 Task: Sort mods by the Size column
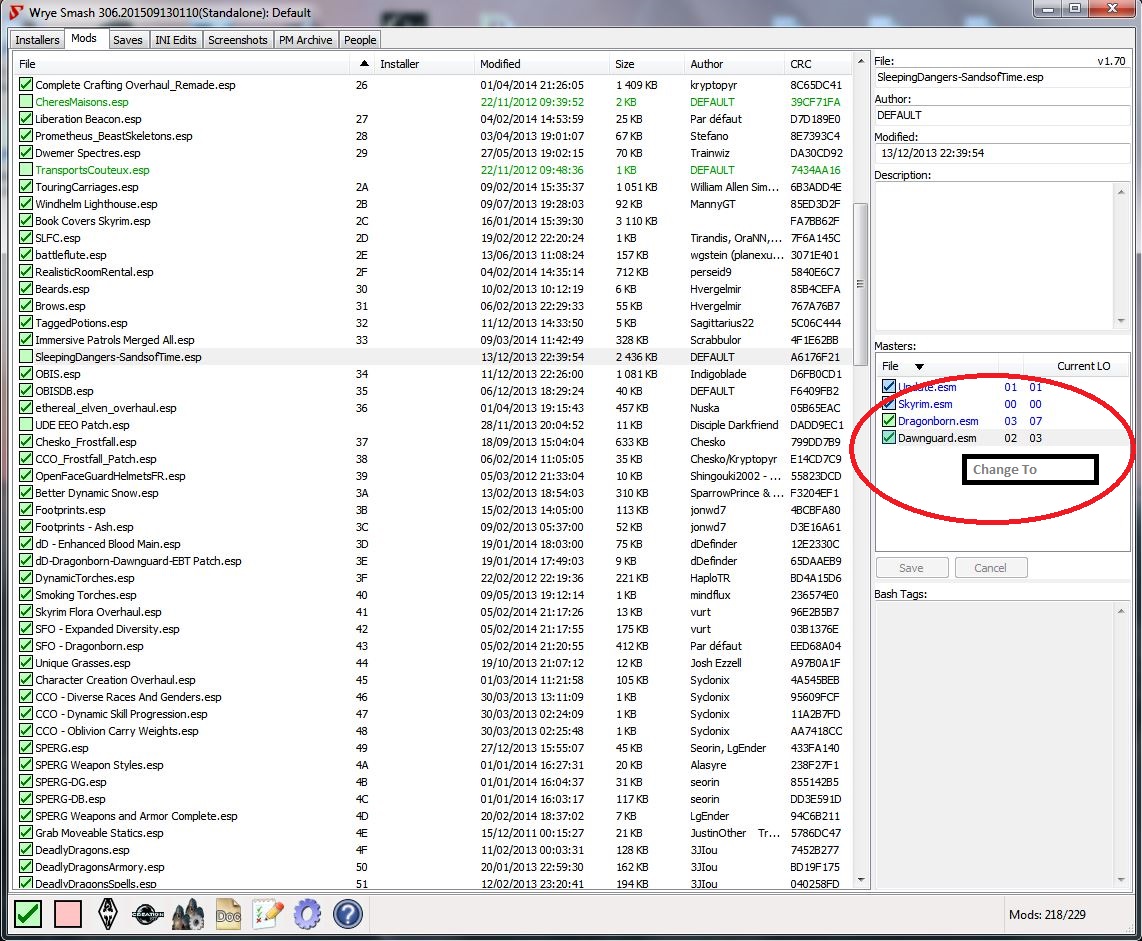pos(647,64)
